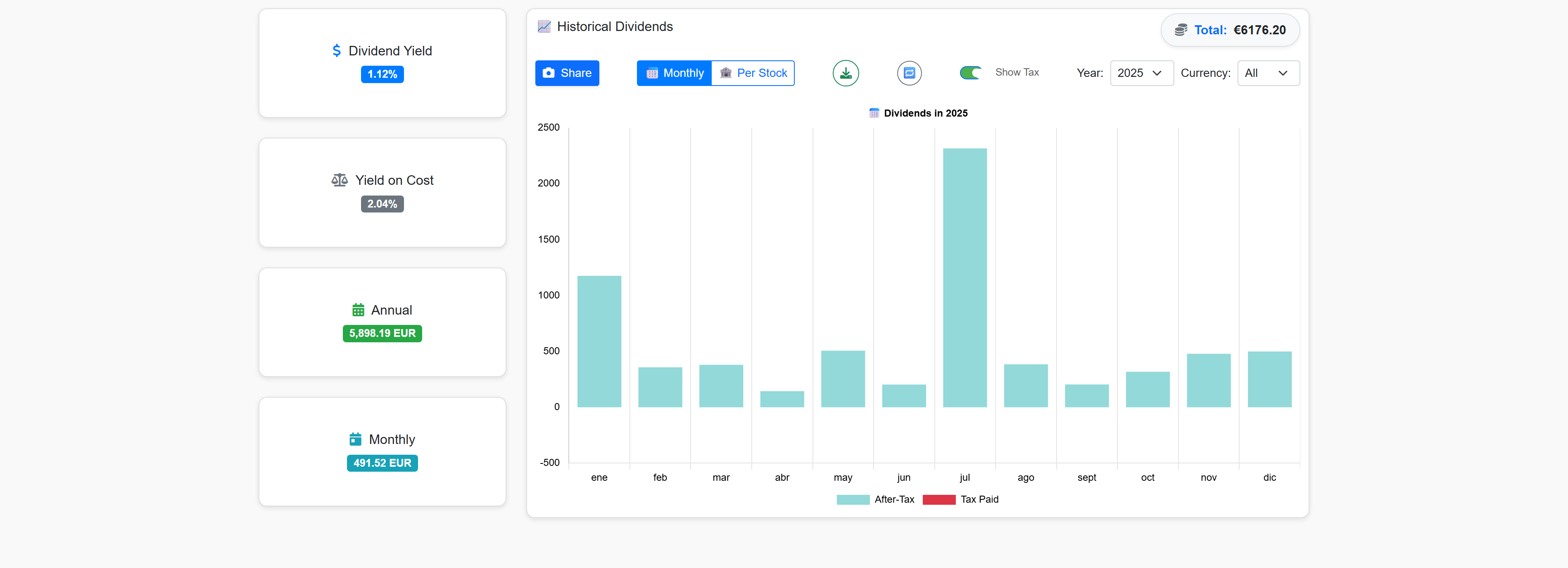Click the tall July bar in the chart

pos(965,274)
